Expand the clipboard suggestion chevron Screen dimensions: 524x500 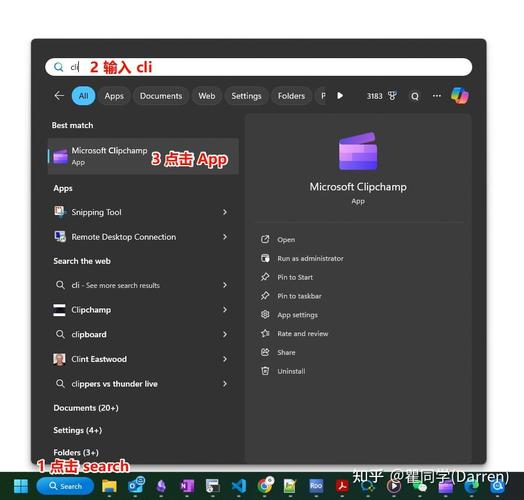(225, 334)
